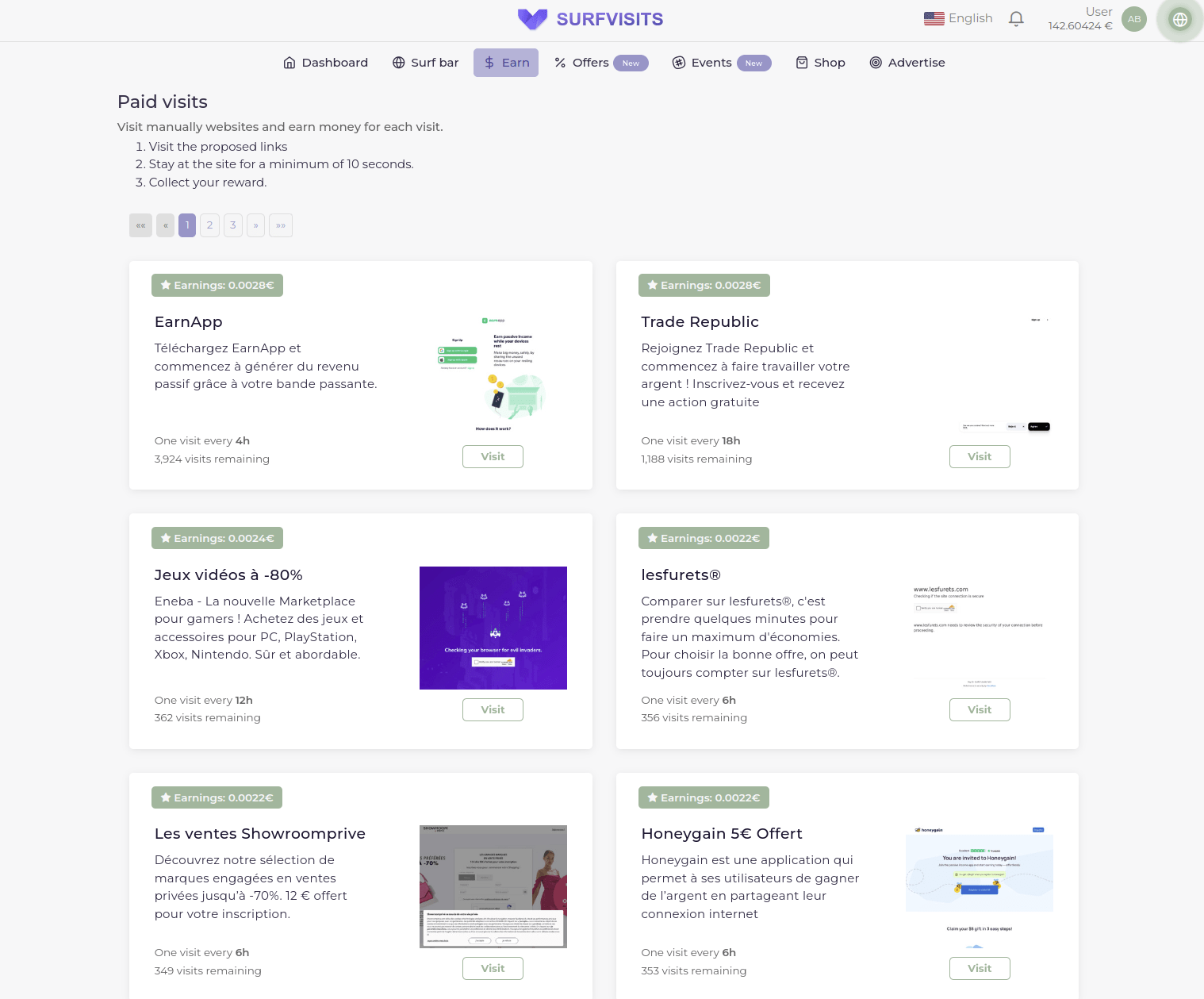Select the Earn tab

[x=506, y=63]
